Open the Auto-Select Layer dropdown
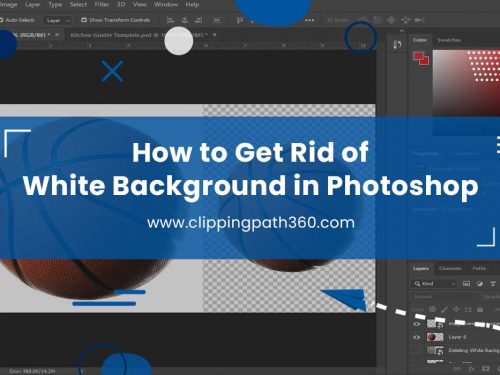Screen dimensions: 500x375 58,20
